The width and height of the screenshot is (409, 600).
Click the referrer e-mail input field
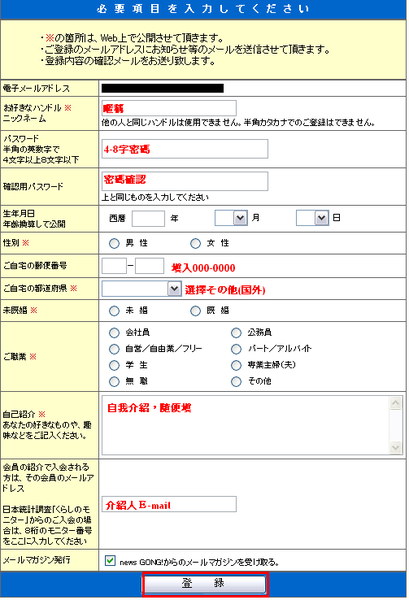pos(169,504)
